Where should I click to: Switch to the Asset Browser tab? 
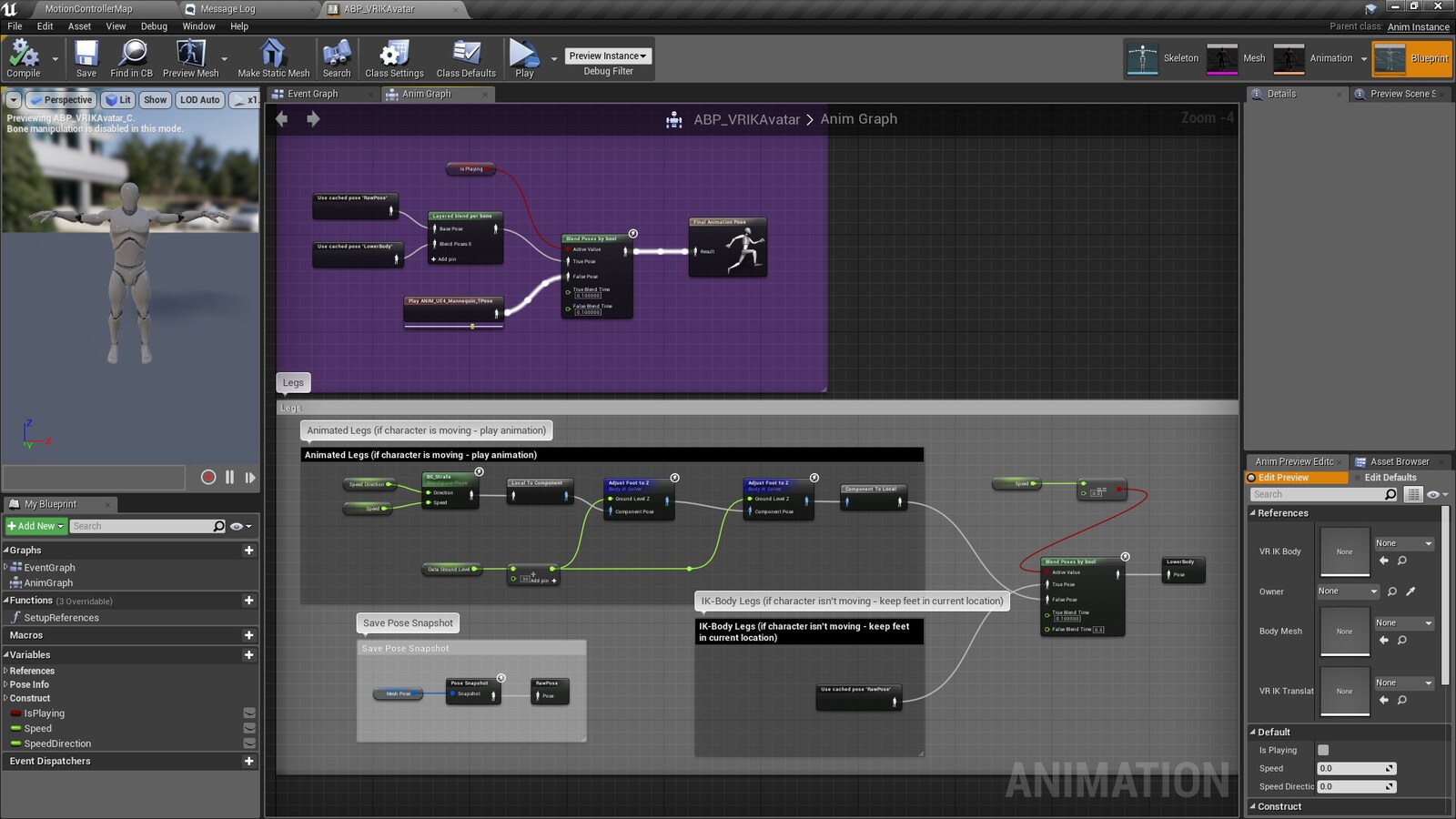click(1400, 461)
